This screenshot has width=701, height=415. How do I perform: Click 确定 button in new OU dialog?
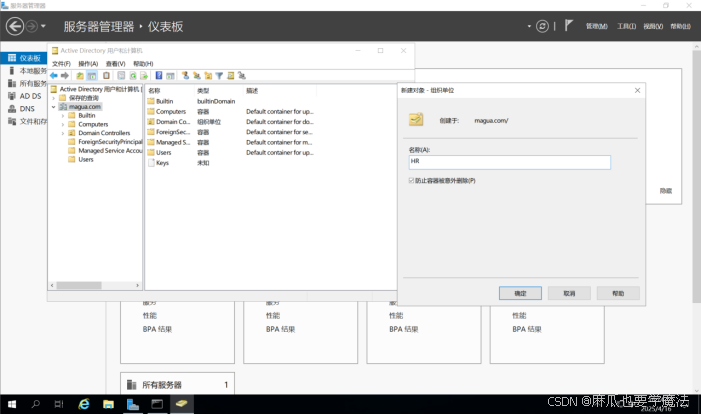tap(520, 293)
